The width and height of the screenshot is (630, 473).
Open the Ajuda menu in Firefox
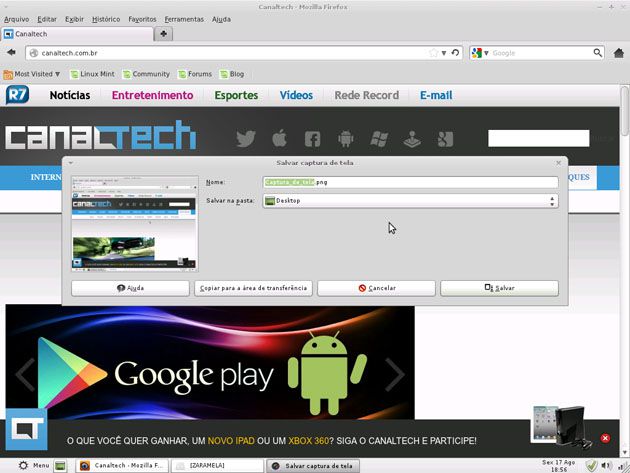(x=221, y=19)
